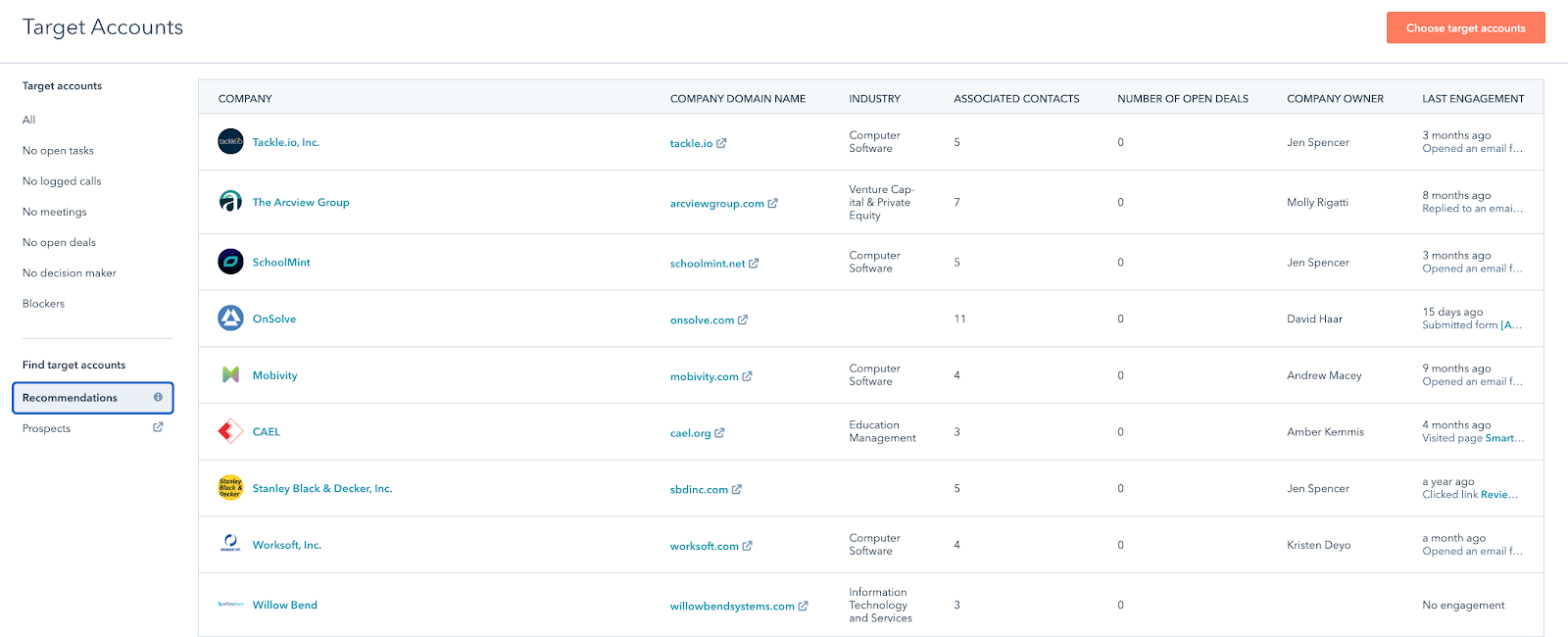This screenshot has width=1568, height=637.
Task: Select the No logged calls filter
Action: pos(62,180)
